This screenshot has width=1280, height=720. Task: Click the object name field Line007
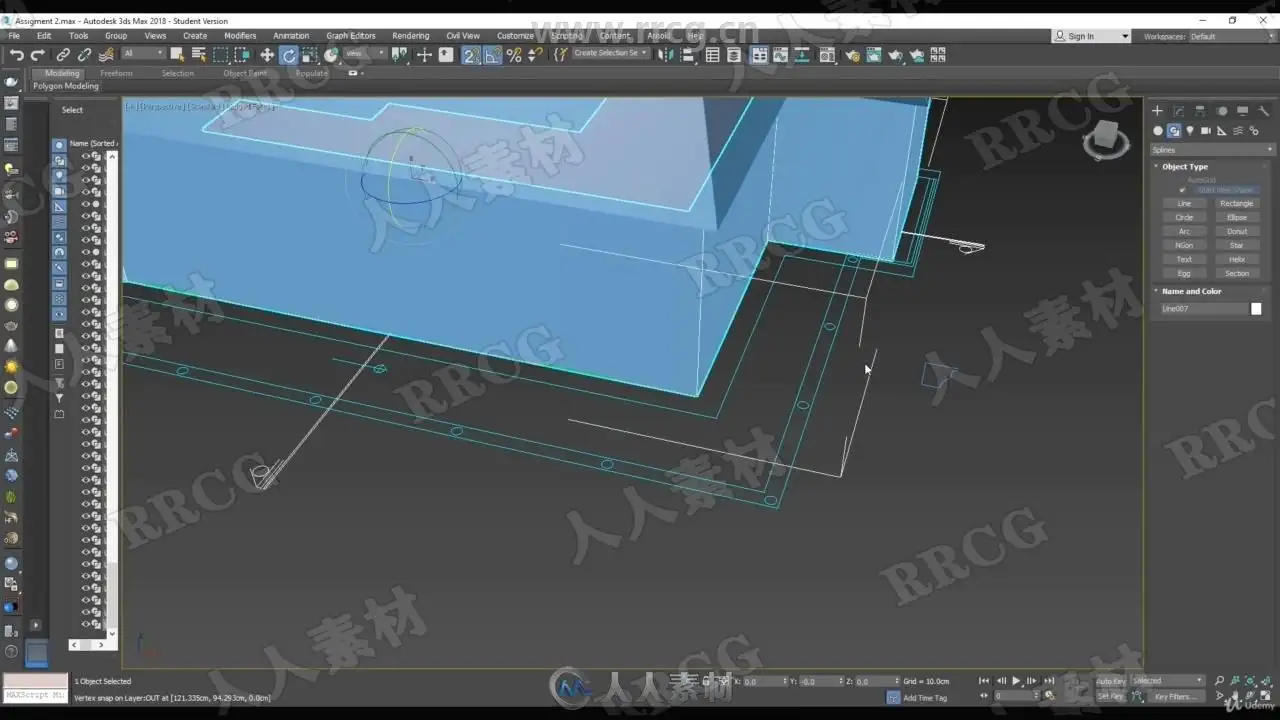[1203, 309]
